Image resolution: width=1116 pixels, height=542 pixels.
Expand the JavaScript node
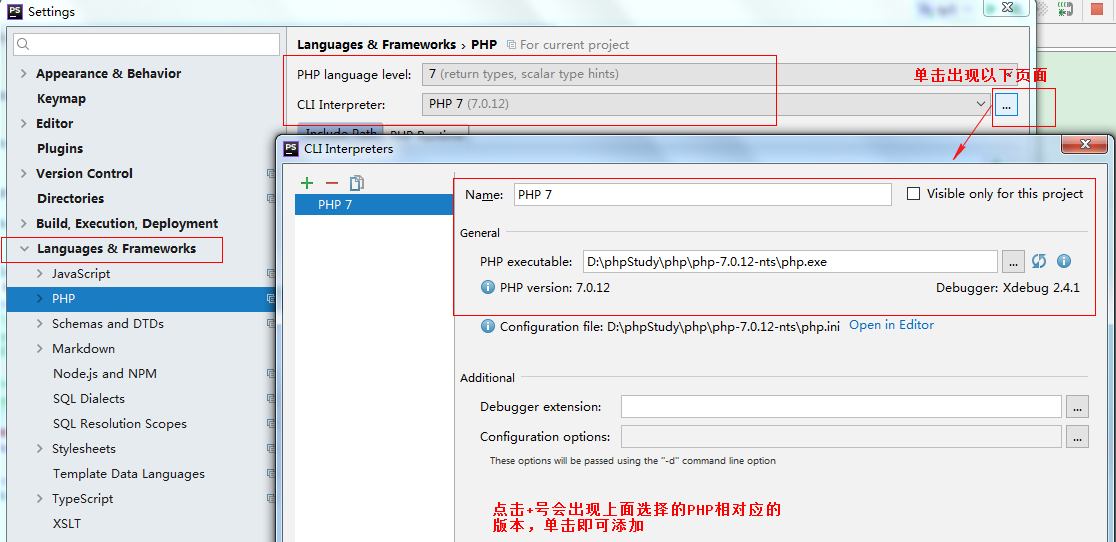(x=40, y=273)
